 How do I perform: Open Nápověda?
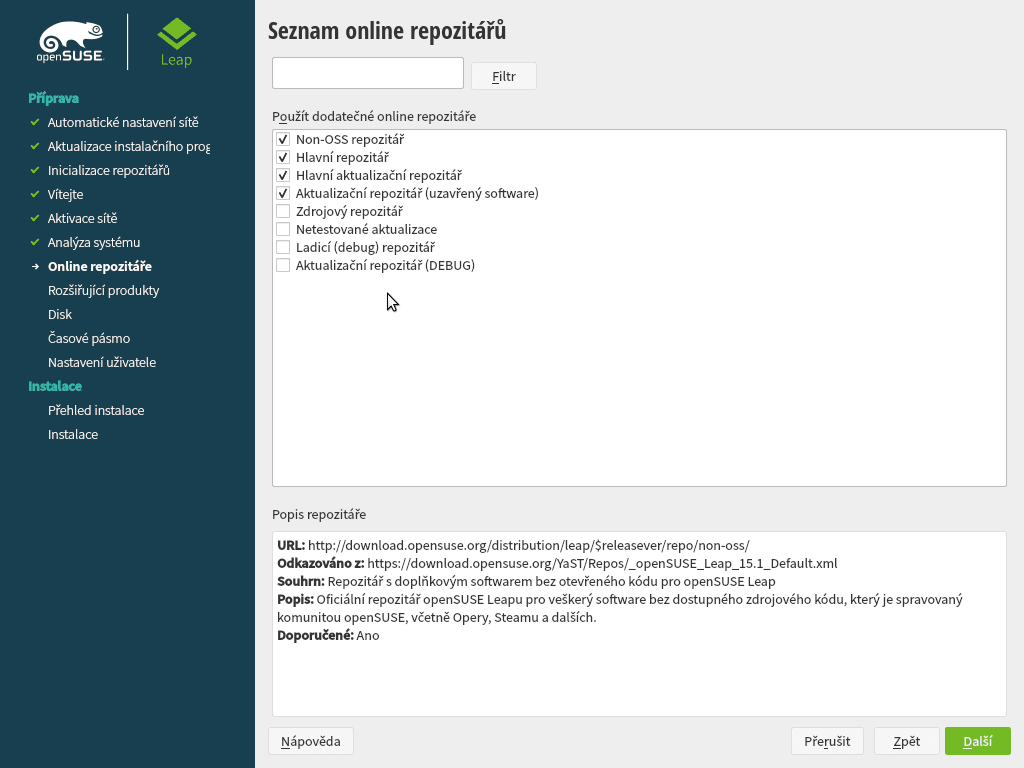(x=310, y=741)
